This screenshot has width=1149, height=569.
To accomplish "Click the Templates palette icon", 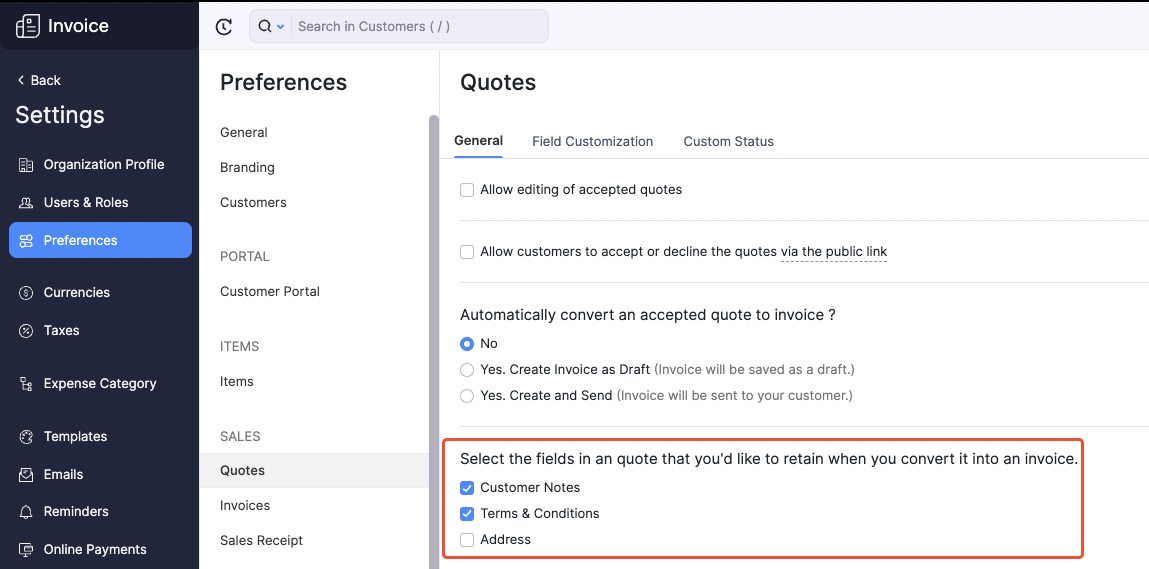I will click(x=26, y=437).
